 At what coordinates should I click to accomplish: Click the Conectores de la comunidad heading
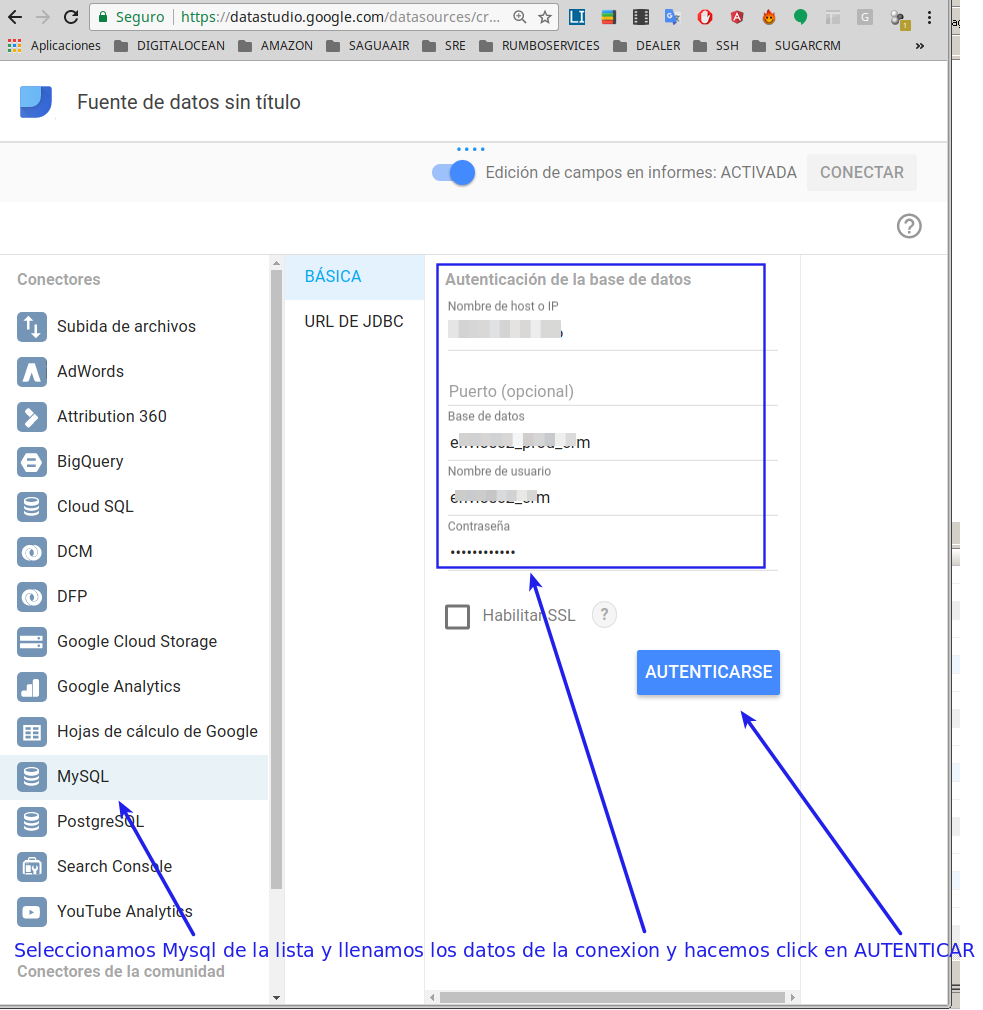pyautogui.click(x=121, y=971)
